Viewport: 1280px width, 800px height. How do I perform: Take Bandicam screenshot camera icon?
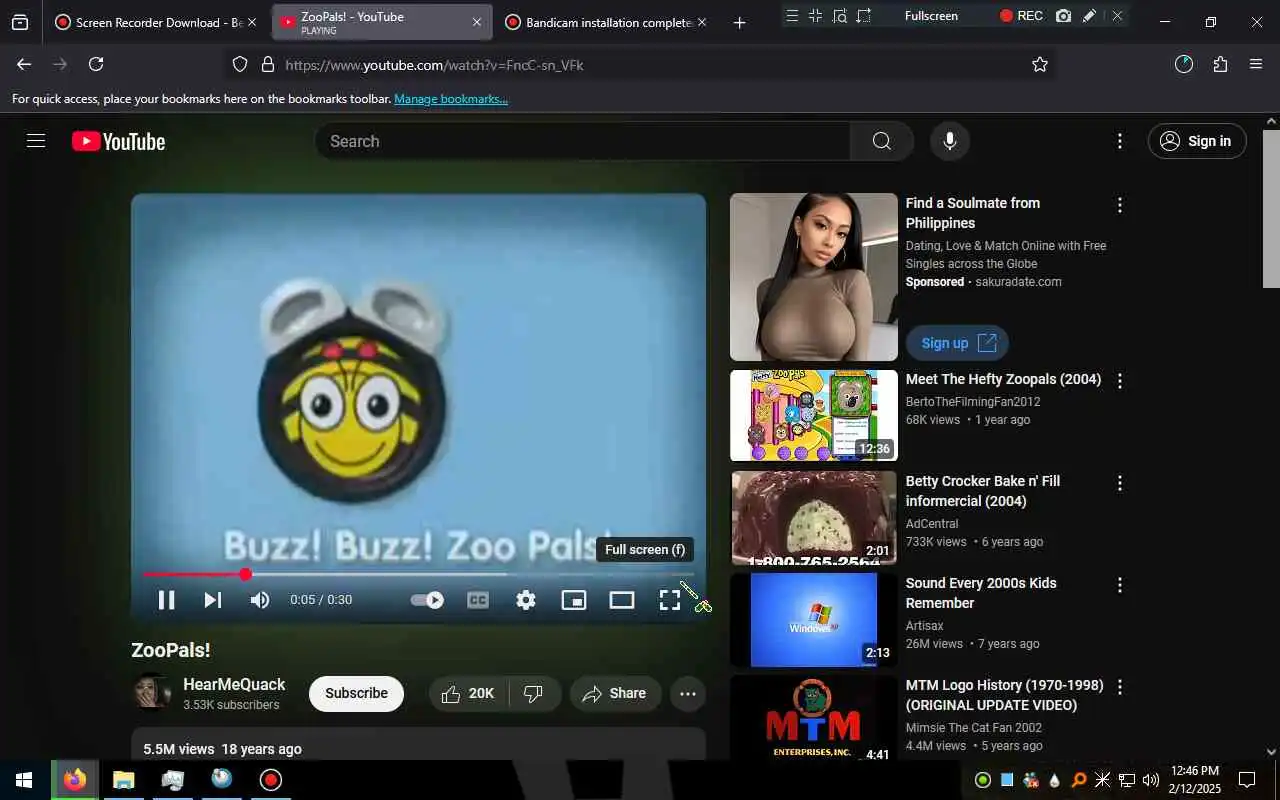point(1063,15)
